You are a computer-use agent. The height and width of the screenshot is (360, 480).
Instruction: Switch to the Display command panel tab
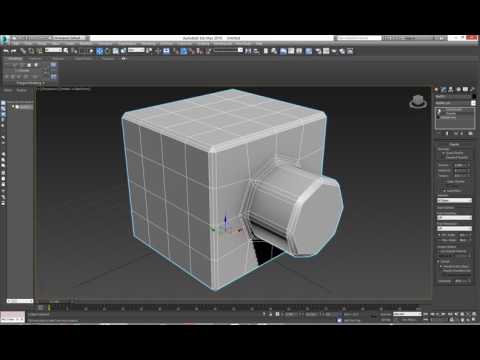[465, 89]
